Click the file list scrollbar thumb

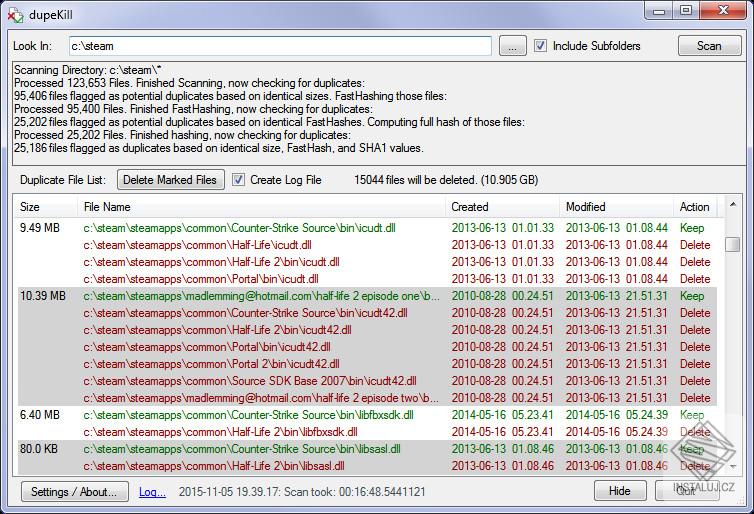tap(733, 244)
